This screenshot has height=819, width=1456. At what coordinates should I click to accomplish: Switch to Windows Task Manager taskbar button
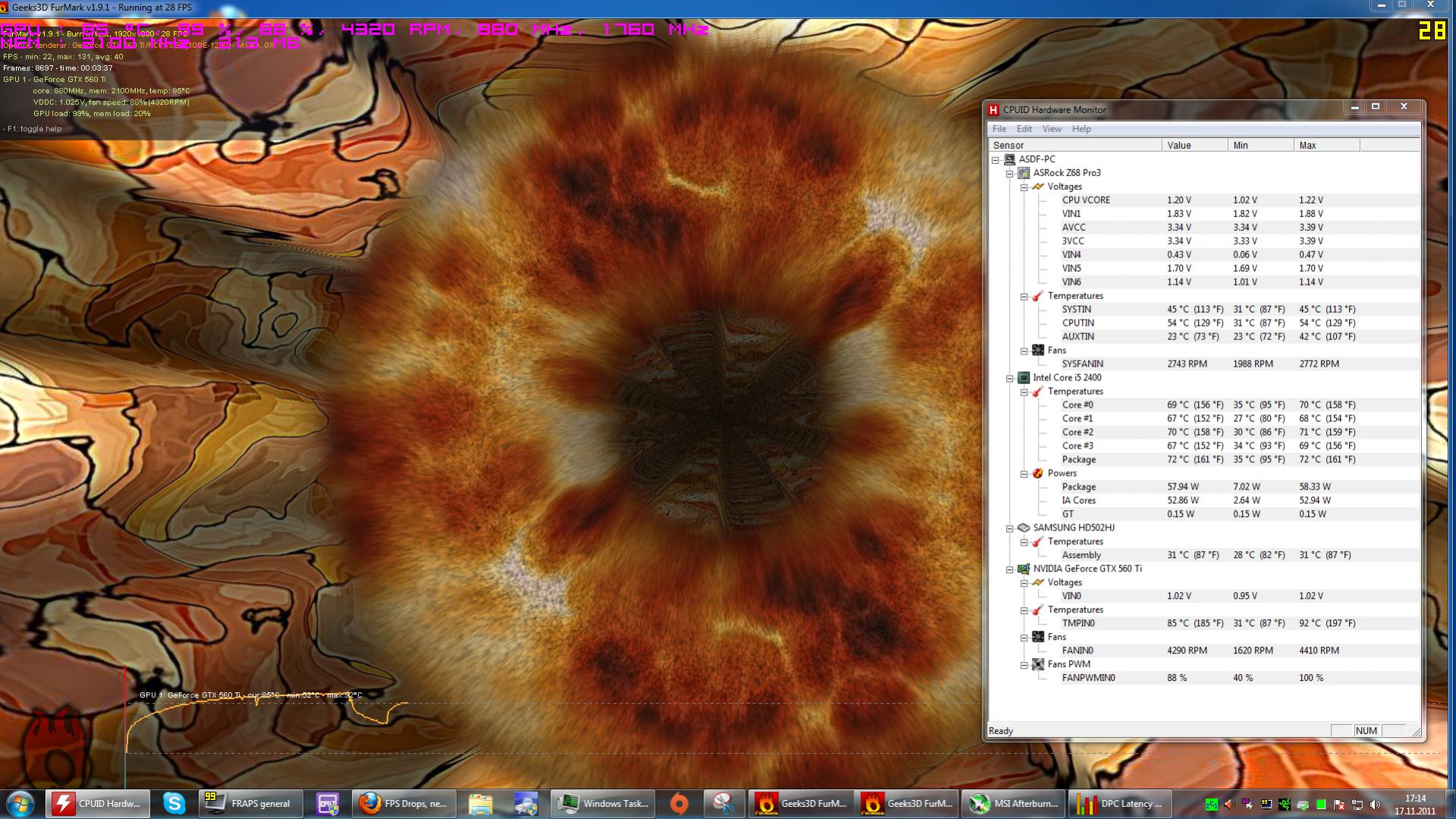click(x=602, y=803)
